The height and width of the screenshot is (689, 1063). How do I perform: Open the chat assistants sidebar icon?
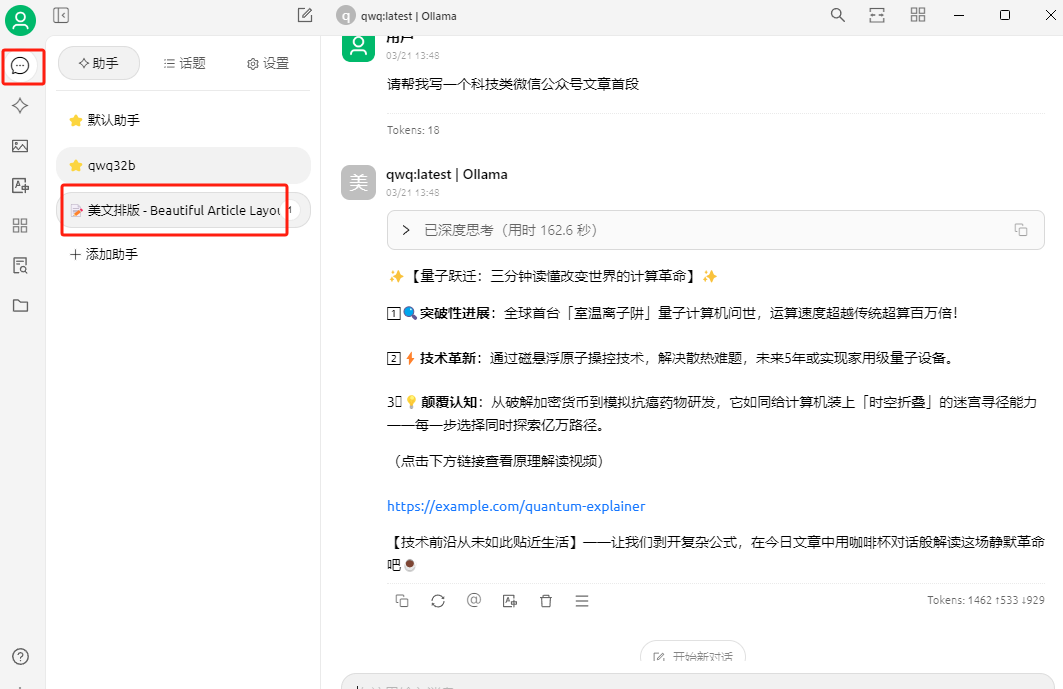[x=20, y=66]
